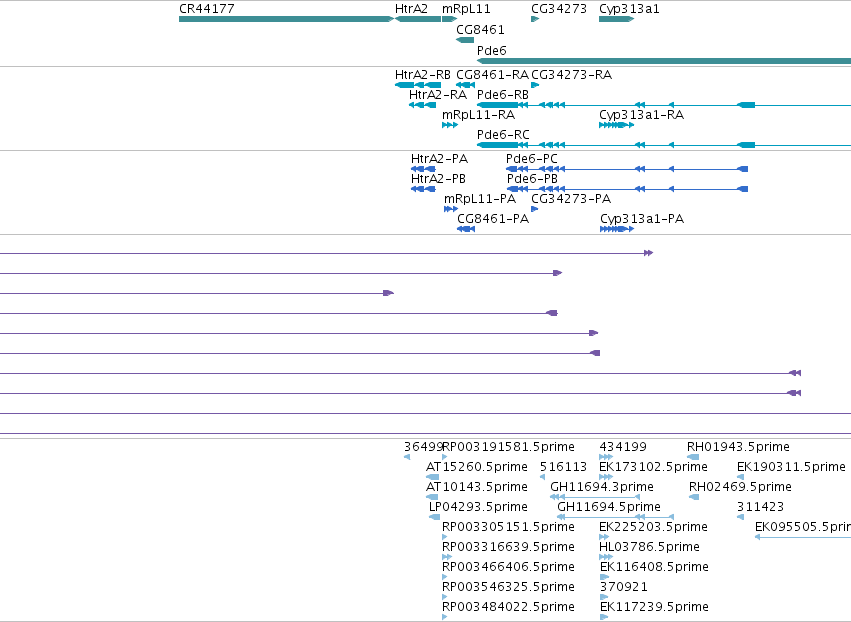This screenshot has width=851, height=622.
Task: Select the EK116408.5prime label
Action: tap(655, 567)
